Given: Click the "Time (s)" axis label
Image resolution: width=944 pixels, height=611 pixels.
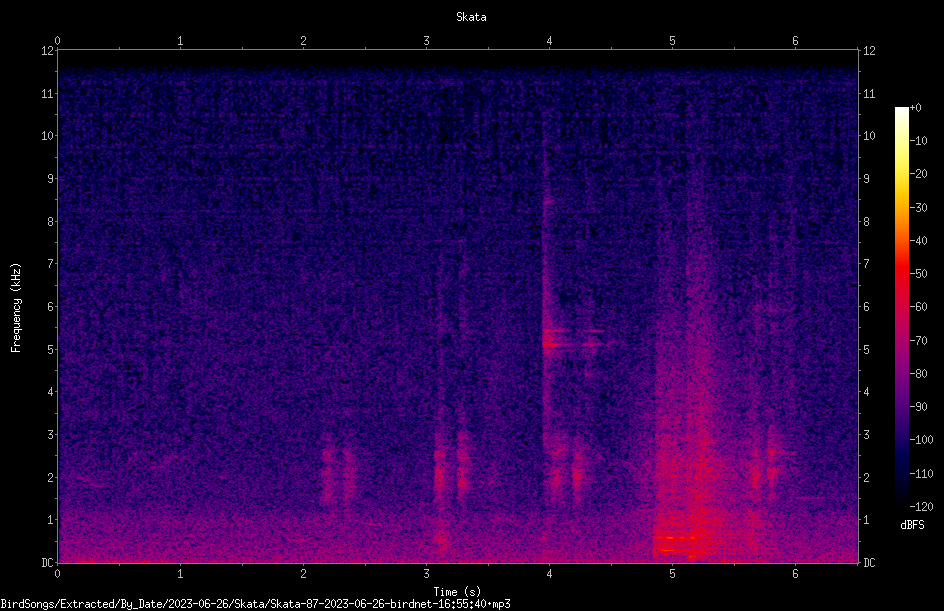Looking at the screenshot, I should [x=457, y=592].
